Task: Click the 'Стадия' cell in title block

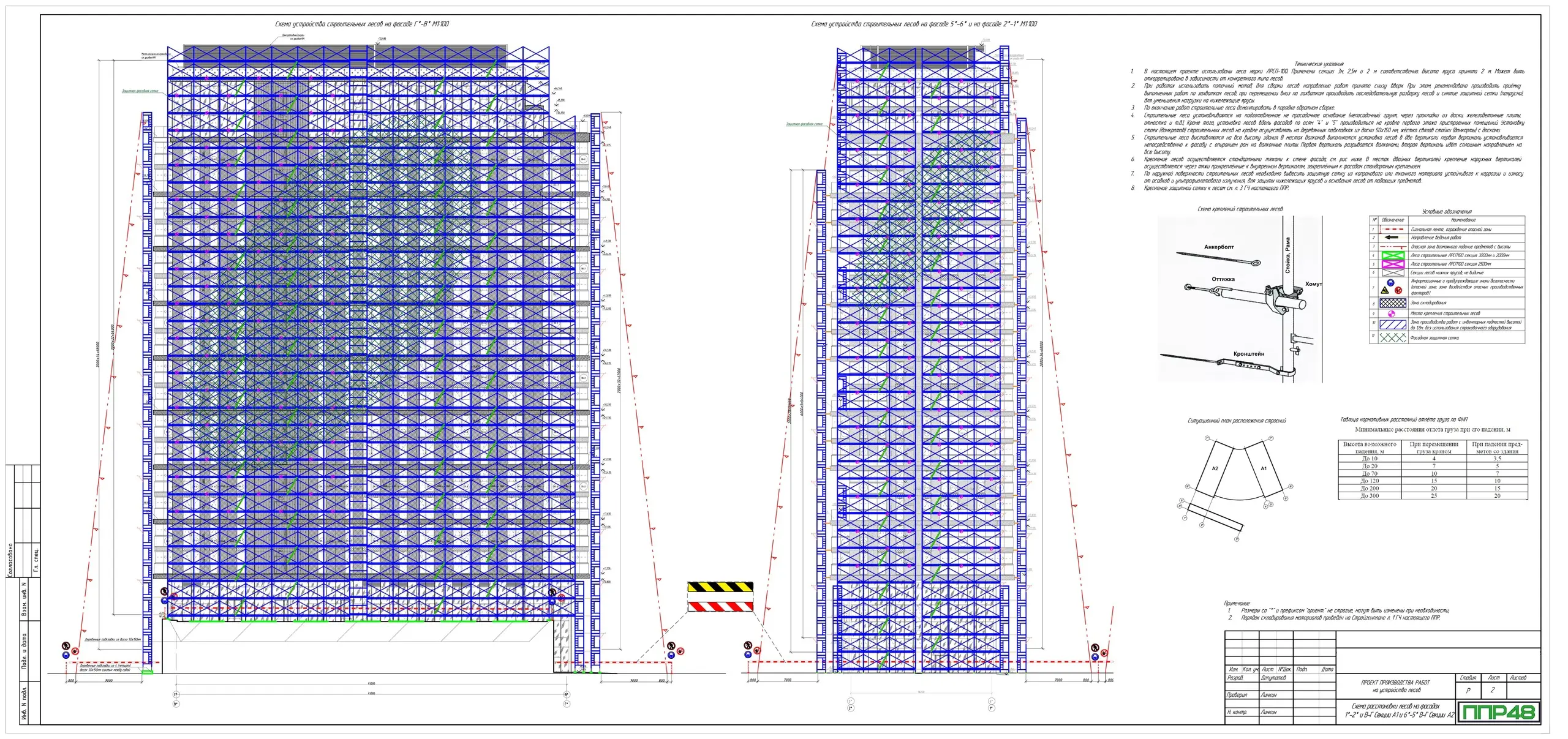Action: click(1468, 678)
